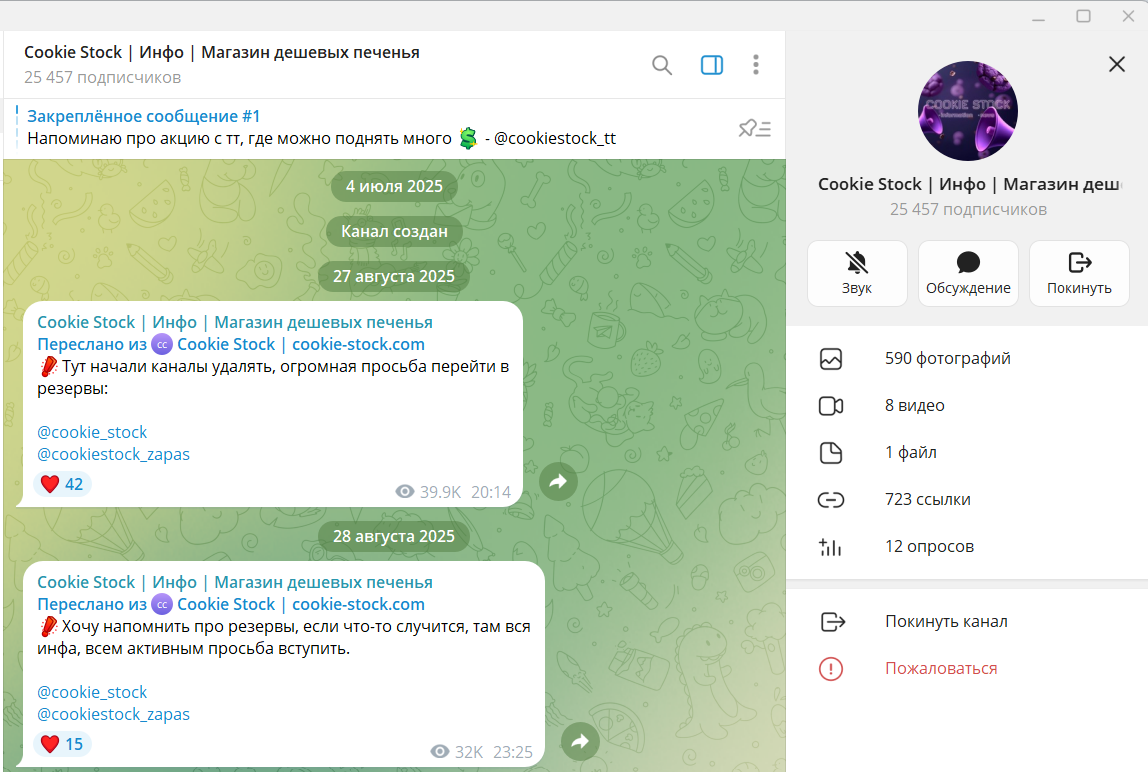This screenshot has height=772, width=1148.
Task: Select Покинуть канал option
Action: (x=967, y=622)
